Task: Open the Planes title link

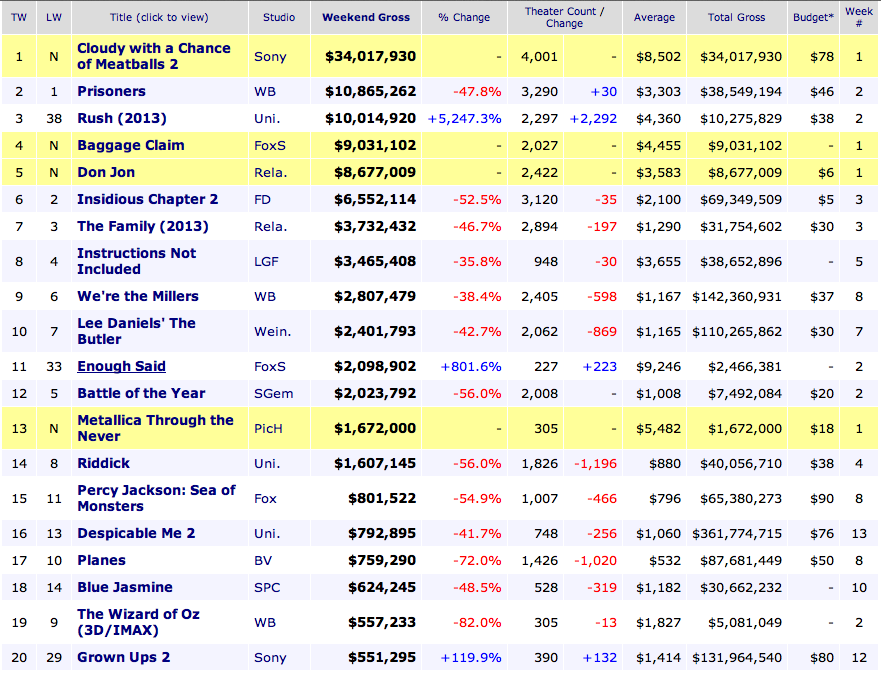Action: click(101, 560)
